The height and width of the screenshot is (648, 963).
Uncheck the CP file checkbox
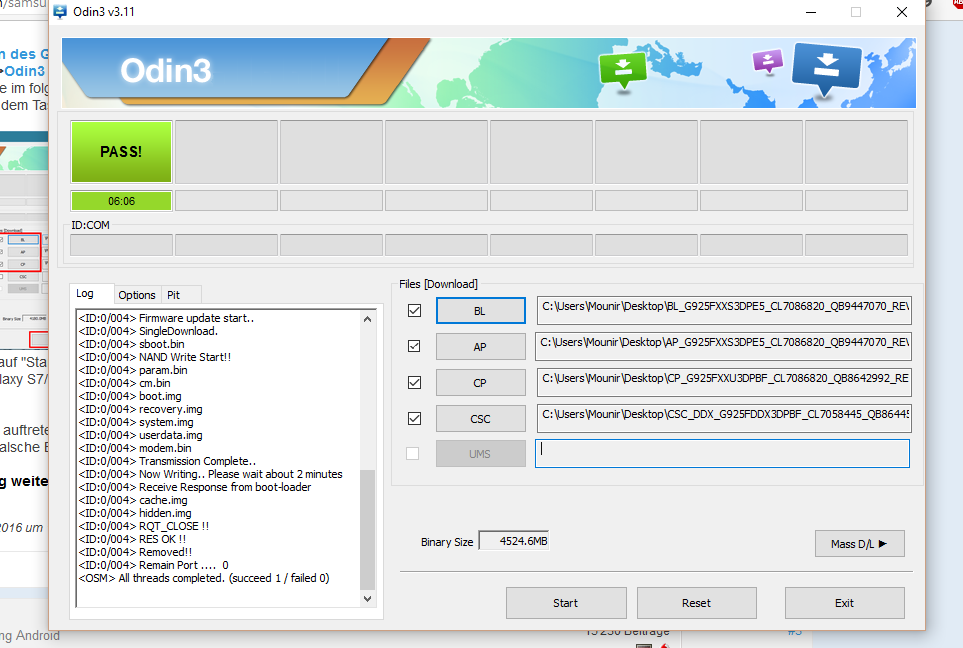coord(415,383)
